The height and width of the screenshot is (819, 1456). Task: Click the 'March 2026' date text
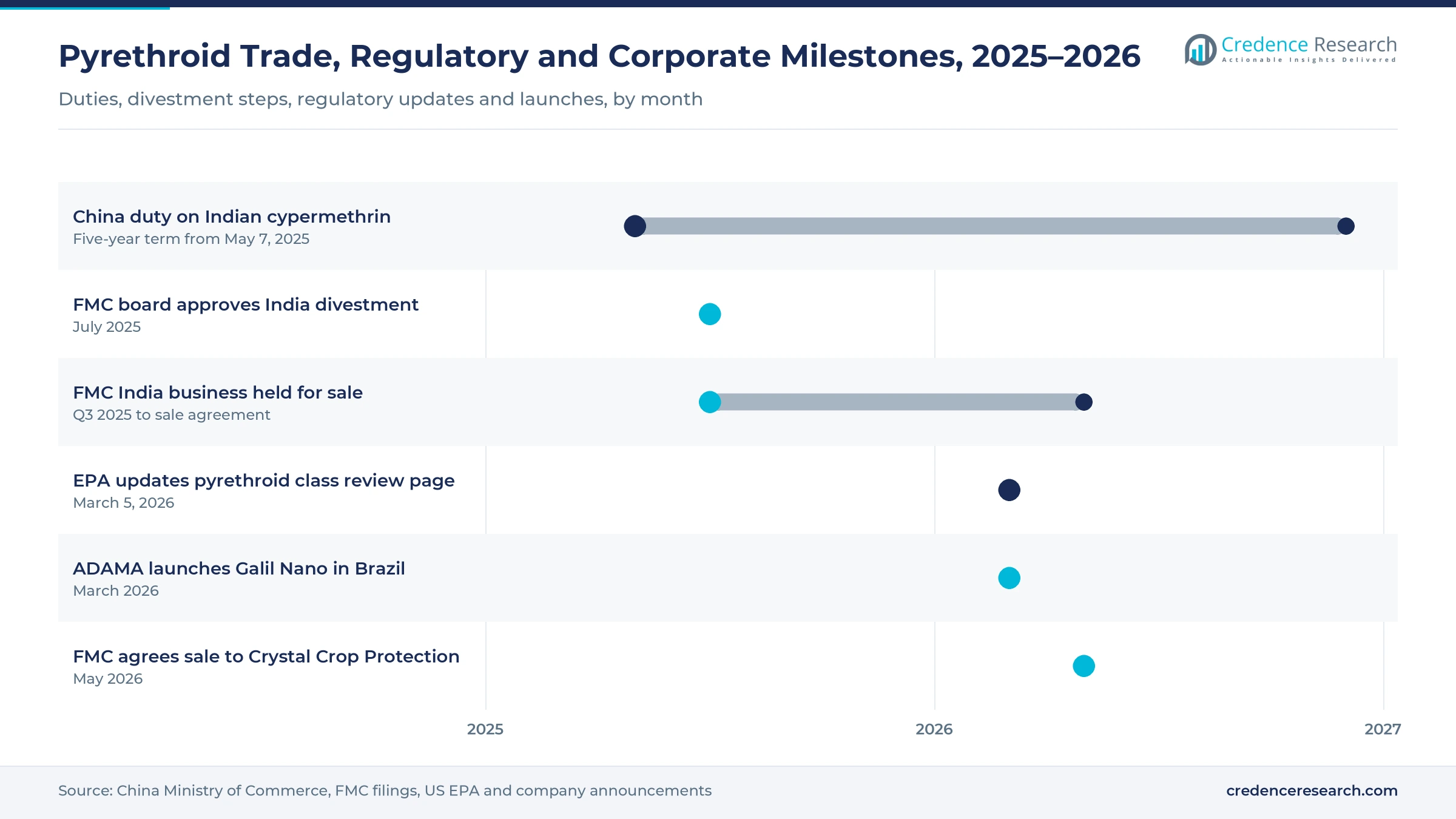pyautogui.click(x=116, y=591)
